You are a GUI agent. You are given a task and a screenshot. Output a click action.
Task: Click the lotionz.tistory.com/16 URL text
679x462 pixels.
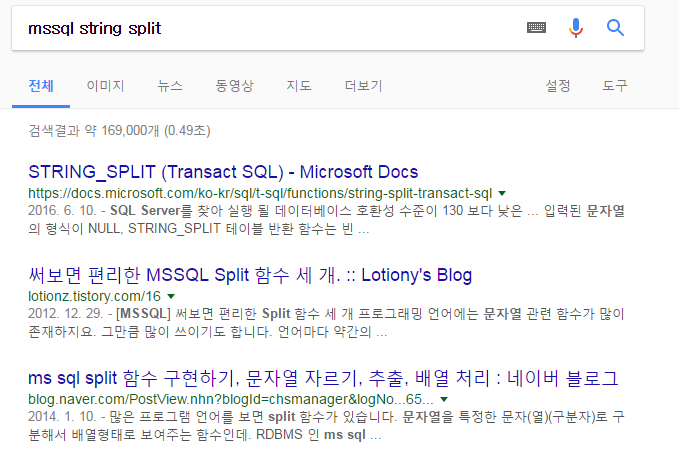click(94, 297)
